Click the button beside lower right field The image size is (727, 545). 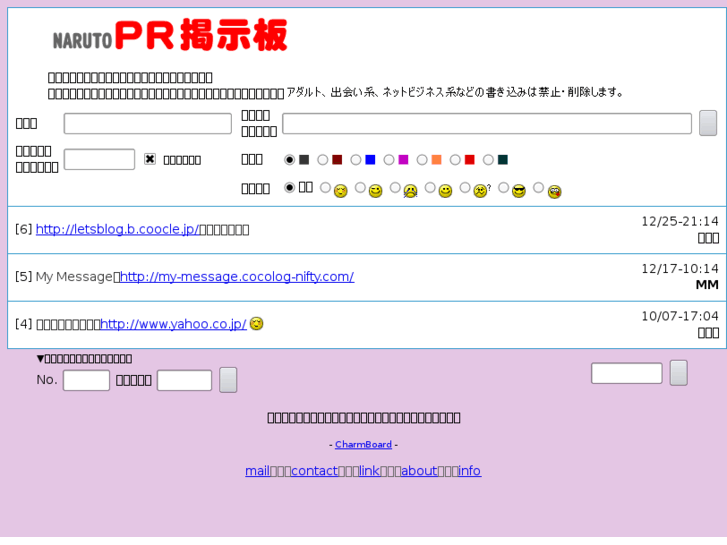pos(679,373)
